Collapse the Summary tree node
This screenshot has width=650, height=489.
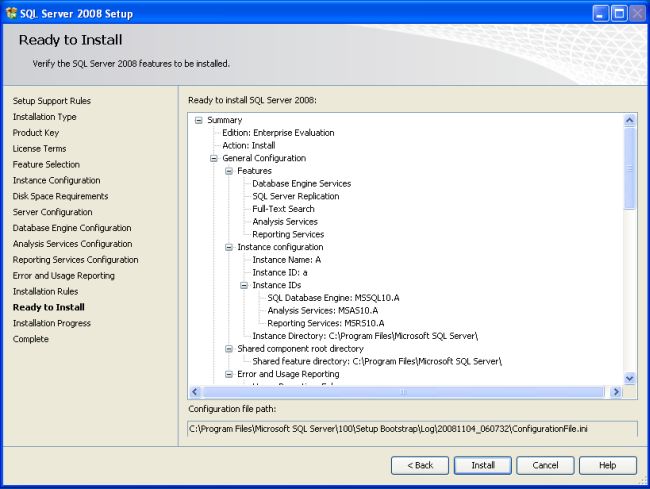point(199,120)
